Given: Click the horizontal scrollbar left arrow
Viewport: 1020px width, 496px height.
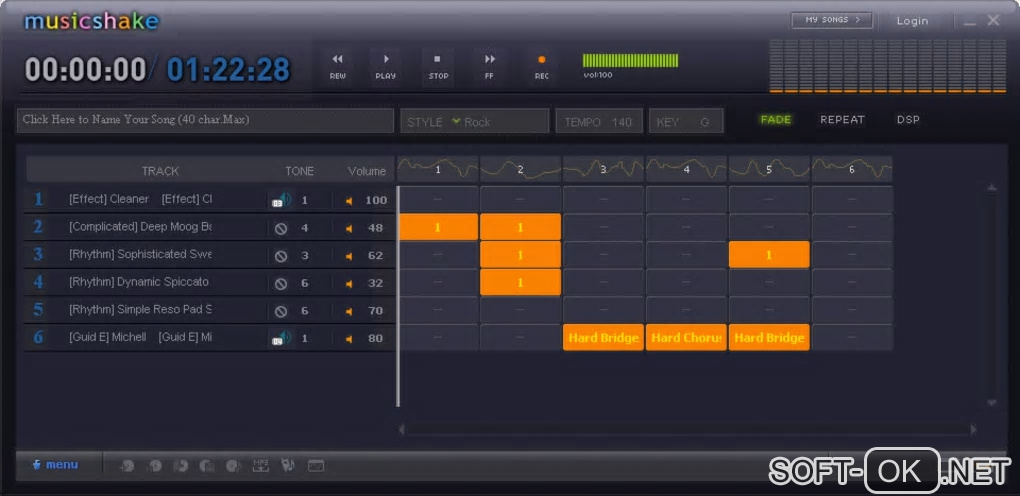Looking at the screenshot, I should point(402,430).
